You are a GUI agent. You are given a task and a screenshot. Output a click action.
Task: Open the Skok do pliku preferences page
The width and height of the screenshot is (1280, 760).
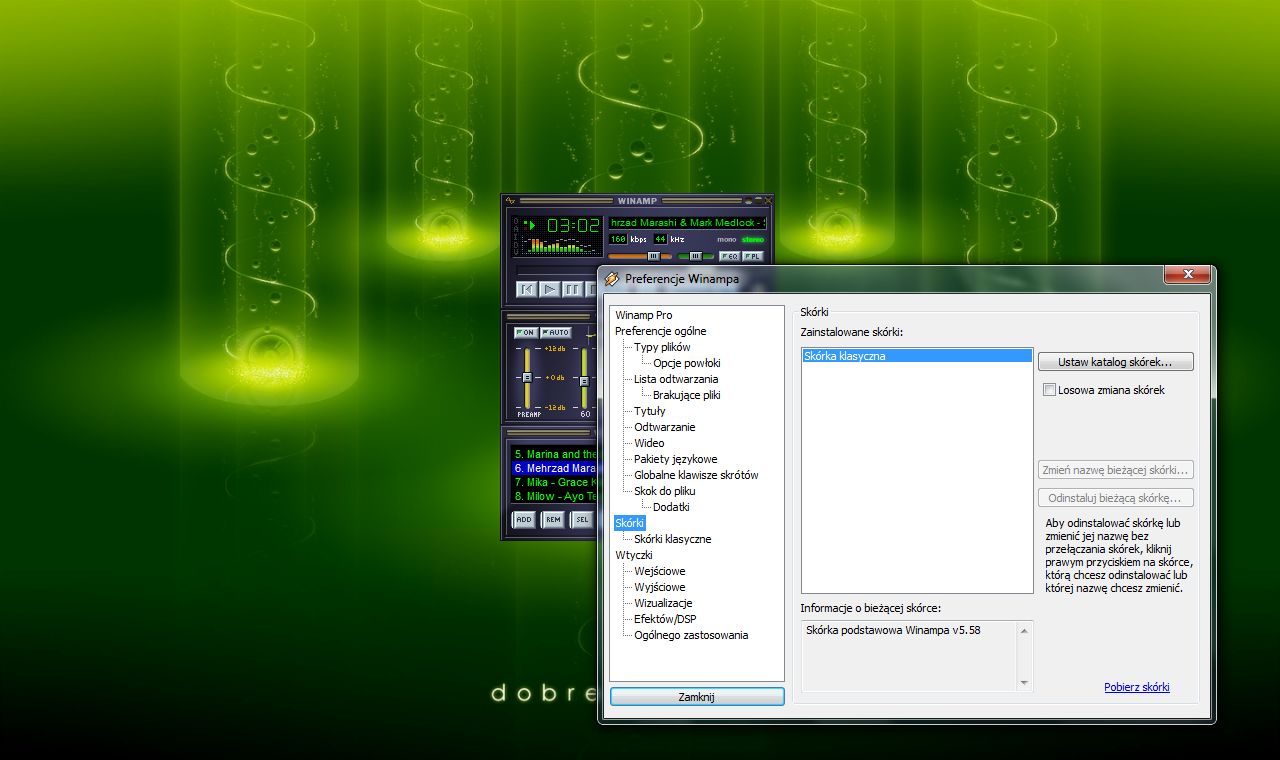[x=665, y=491]
